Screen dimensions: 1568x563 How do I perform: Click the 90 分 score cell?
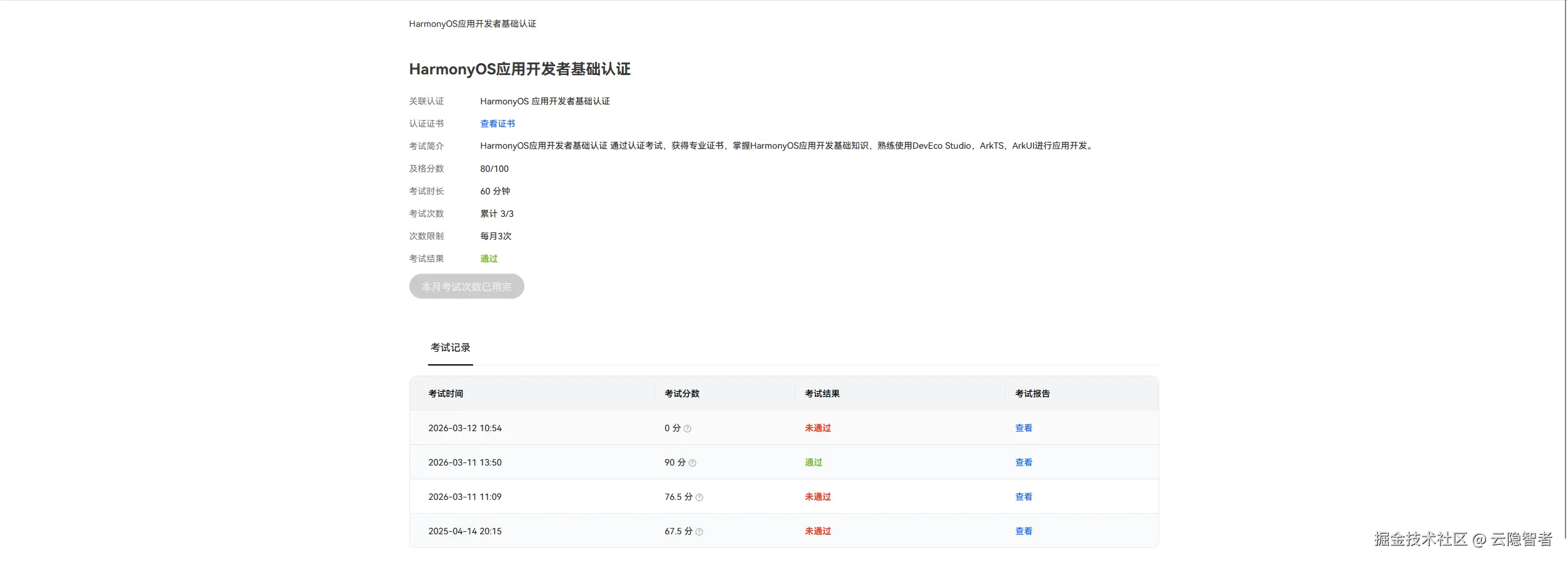click(675, 462)
